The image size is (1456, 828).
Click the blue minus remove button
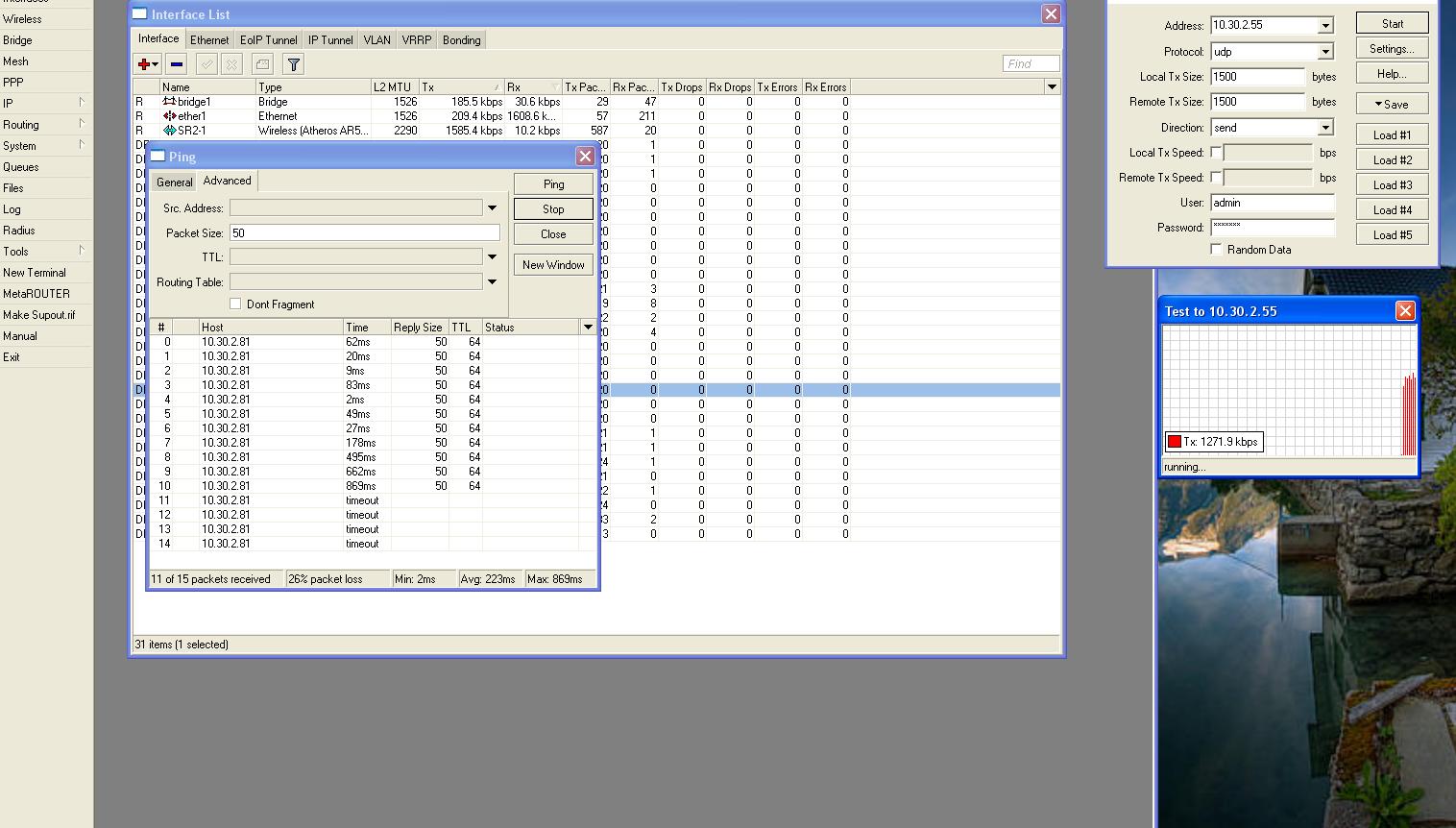click(176, 64)
